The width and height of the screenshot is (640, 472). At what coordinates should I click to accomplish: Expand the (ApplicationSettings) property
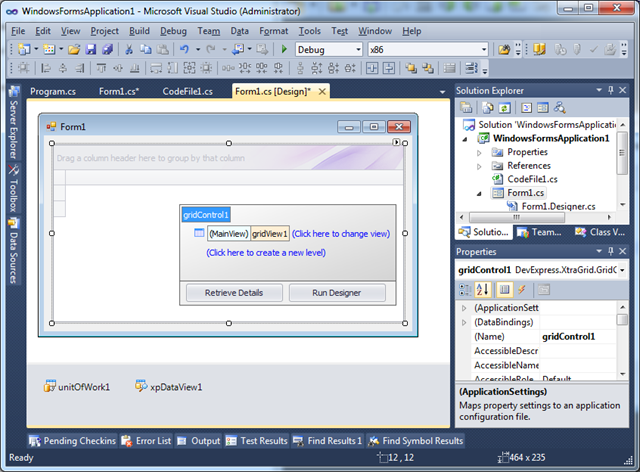(x=464, y=308)
